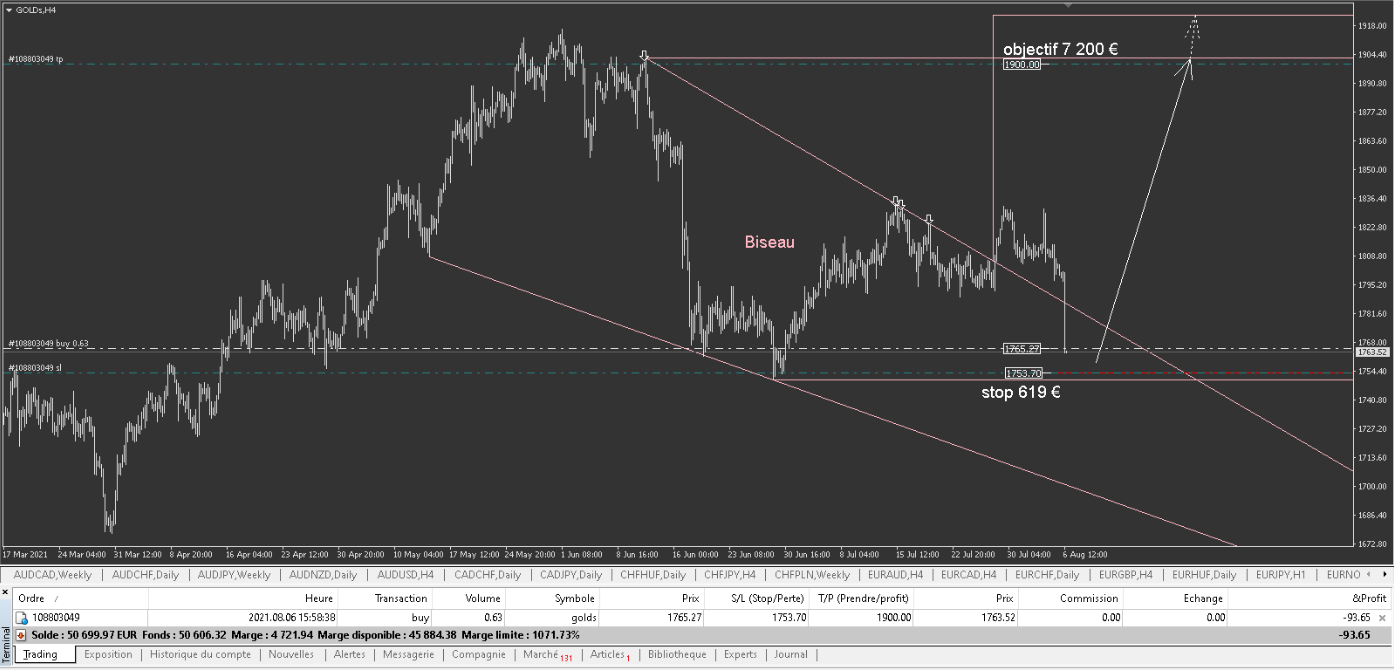The width and height of the screenshot is (1394, 670).
Task: Click the 1753.70 stop loss cell
Action: (x=790, y=618)
